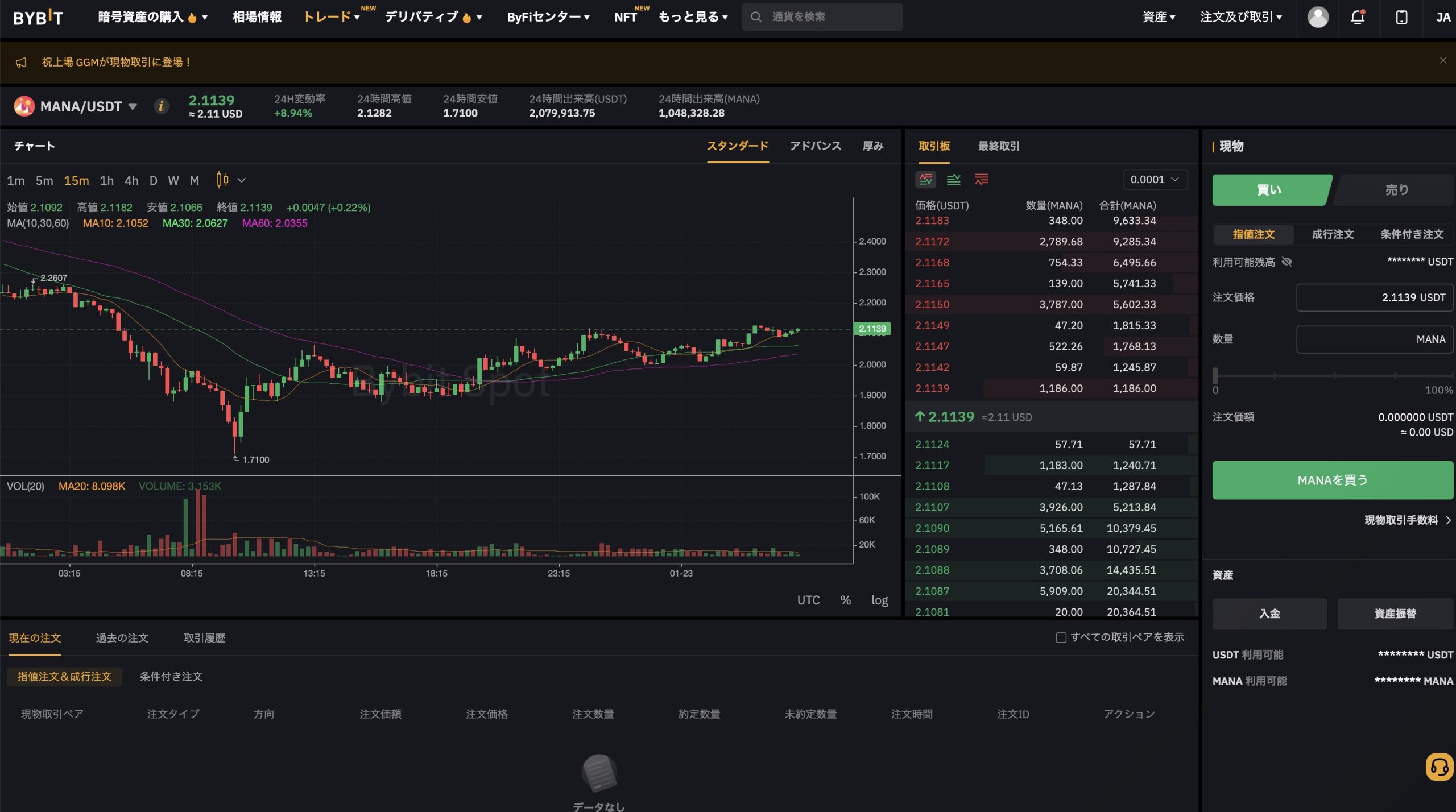Viewport: 1456px width, 812px height.
Task: Show only buy orders in the order book
Action: click(954, 180)
